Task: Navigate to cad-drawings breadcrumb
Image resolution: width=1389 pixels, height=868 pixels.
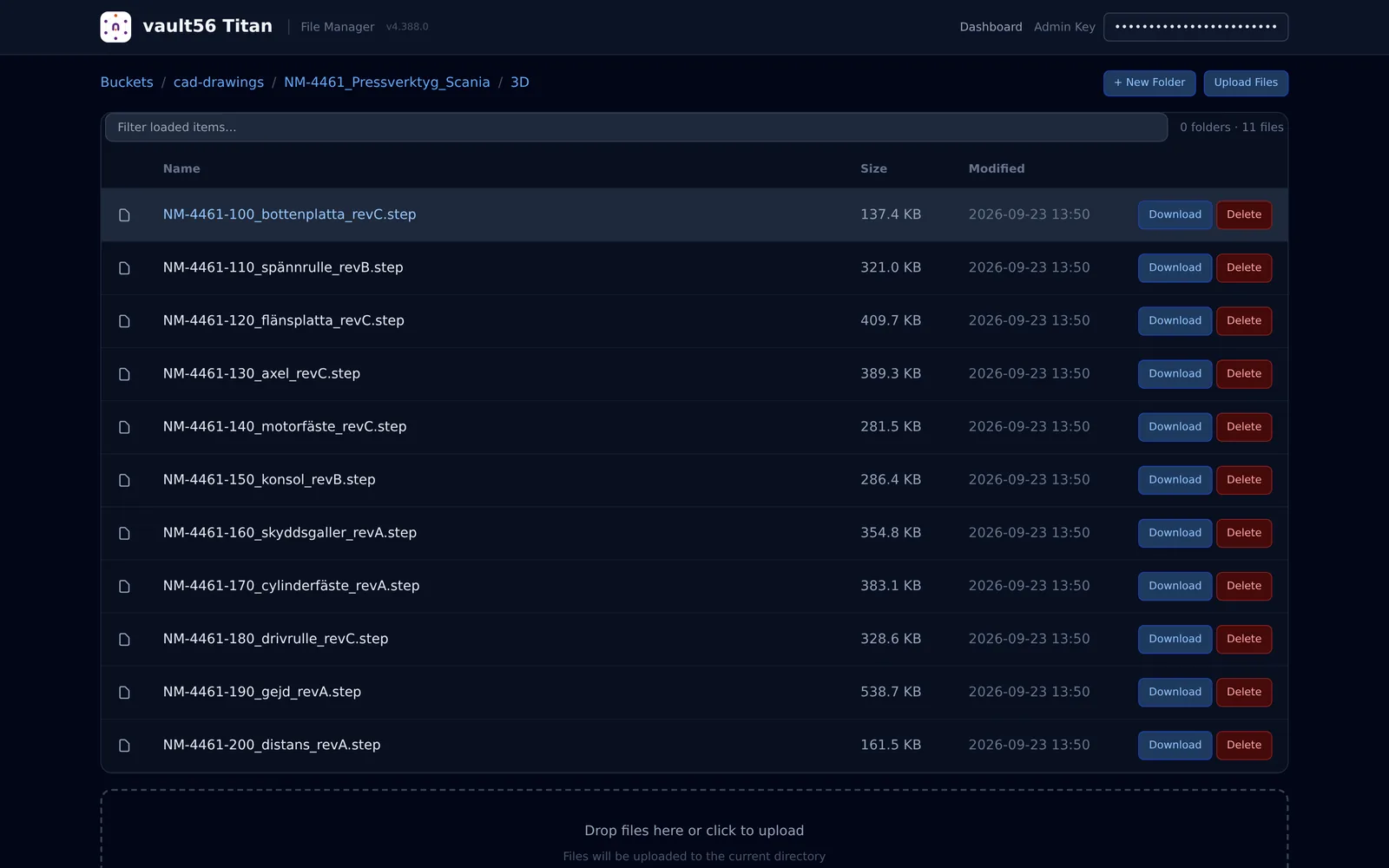Action: click(219, 82)
